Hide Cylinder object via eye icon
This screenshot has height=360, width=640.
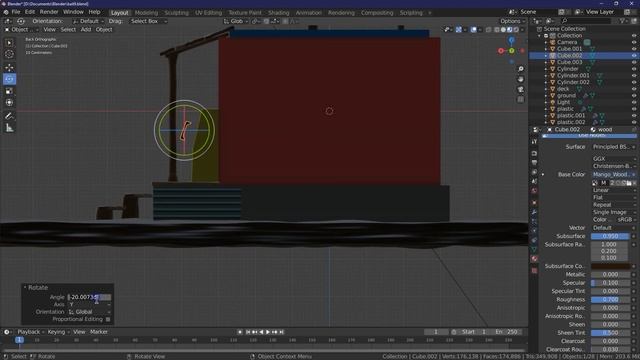pos(634,69)
